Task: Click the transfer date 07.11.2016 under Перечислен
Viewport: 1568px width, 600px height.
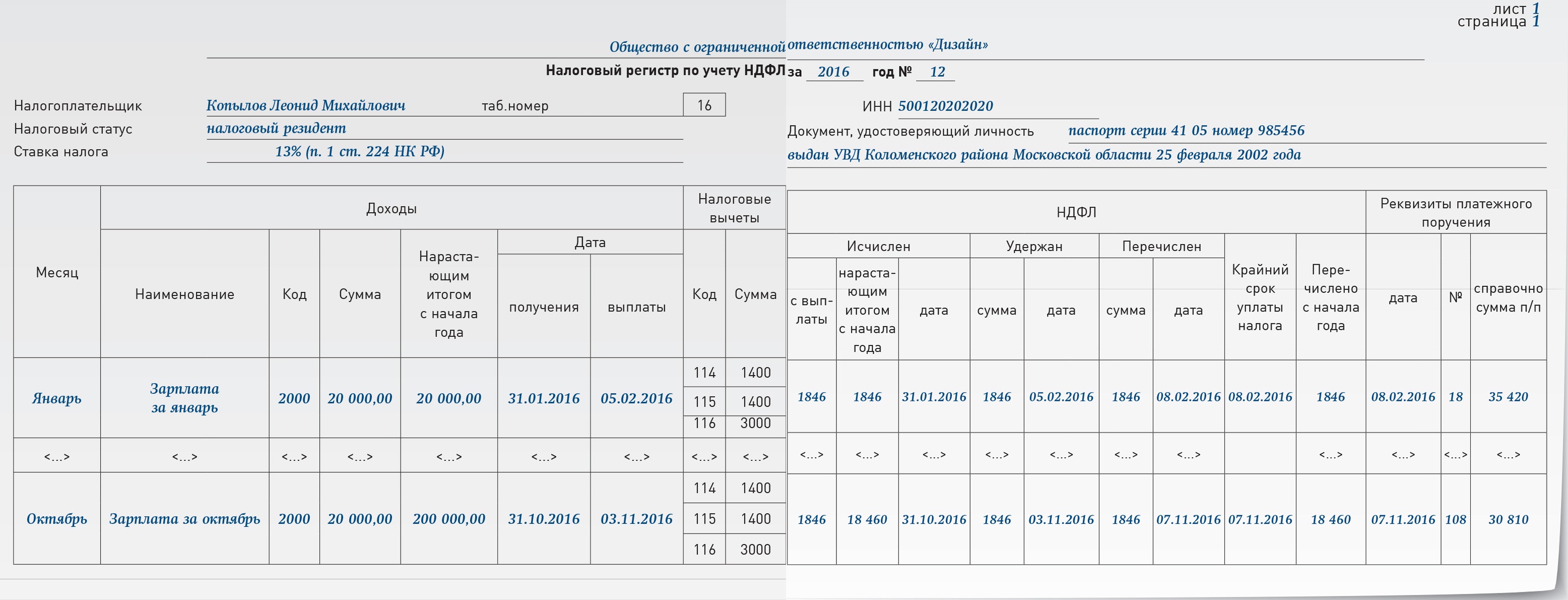Action: pyautogui.click(x=1188, y=520)
